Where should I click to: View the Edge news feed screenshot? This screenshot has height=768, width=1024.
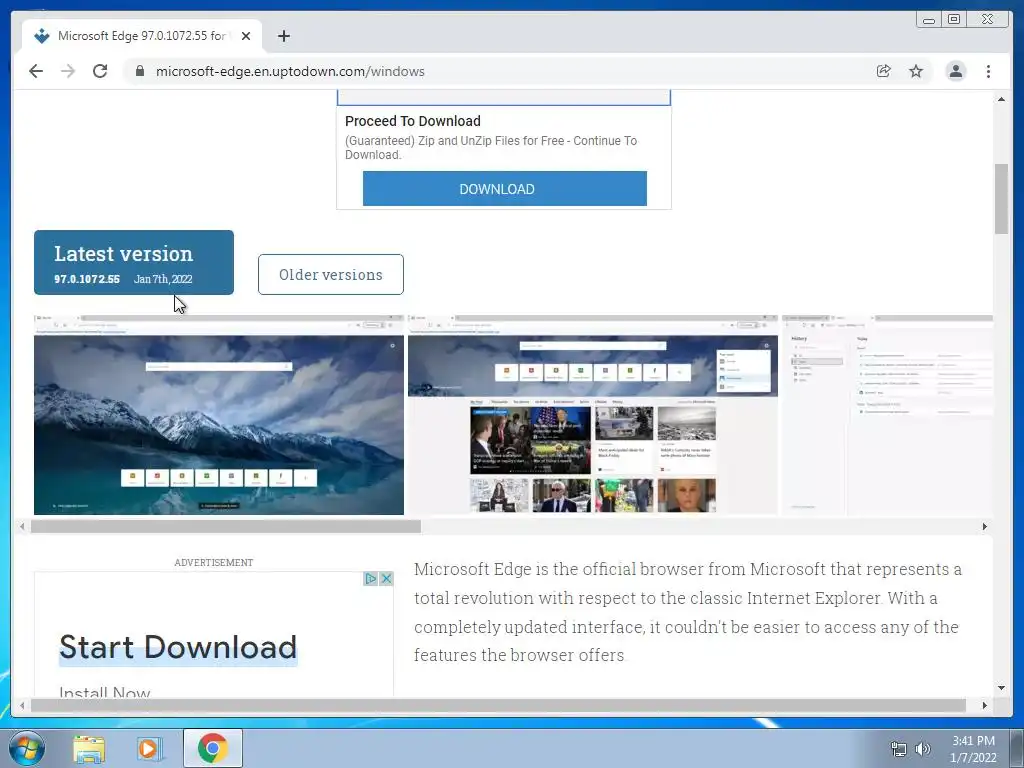pyautogui.click(x=593, y=415)
